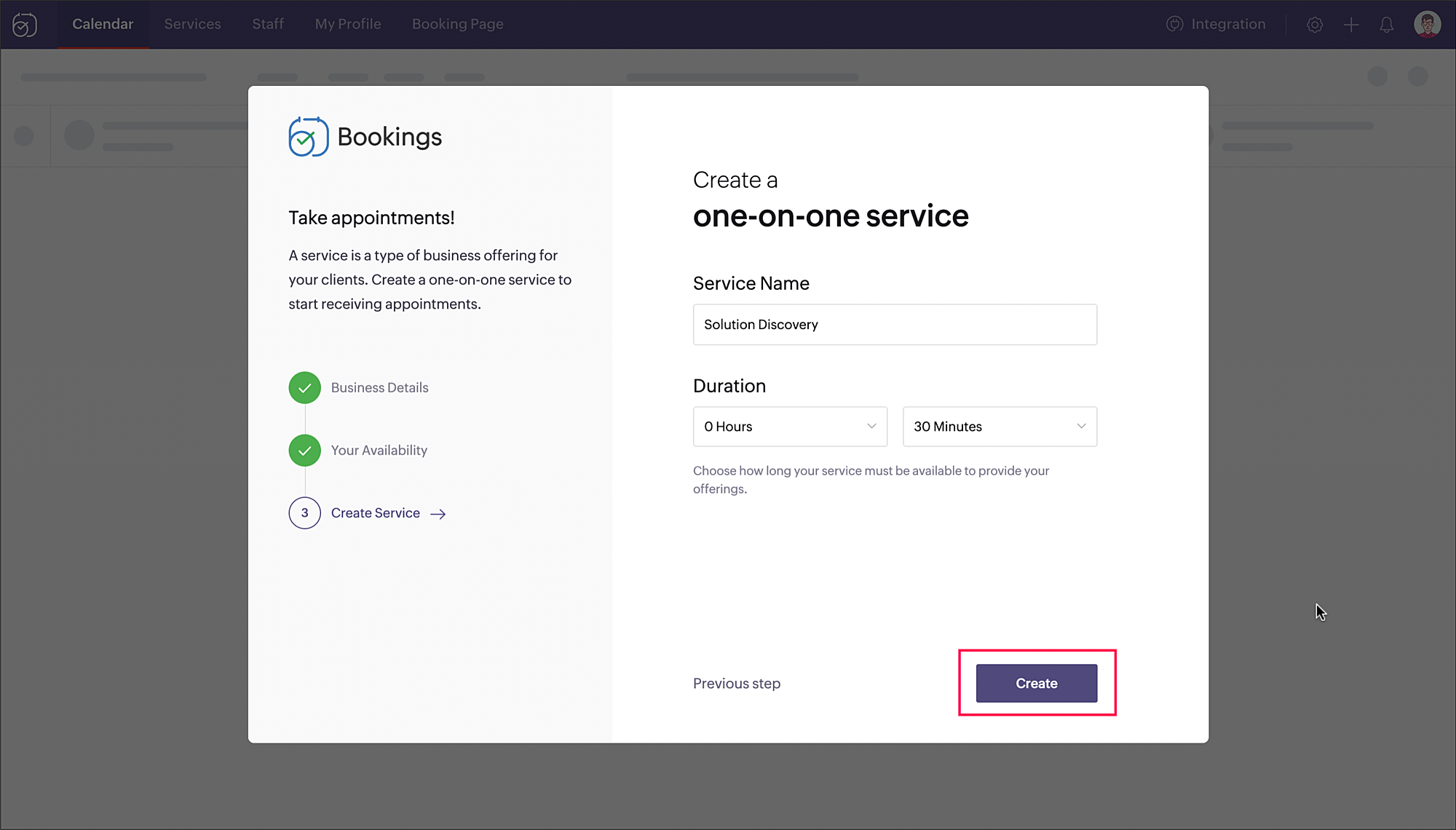The height and width of the screenshot is (830, 1456).
Task: Click the arrow next to Create Service
Action: (438, 514)
